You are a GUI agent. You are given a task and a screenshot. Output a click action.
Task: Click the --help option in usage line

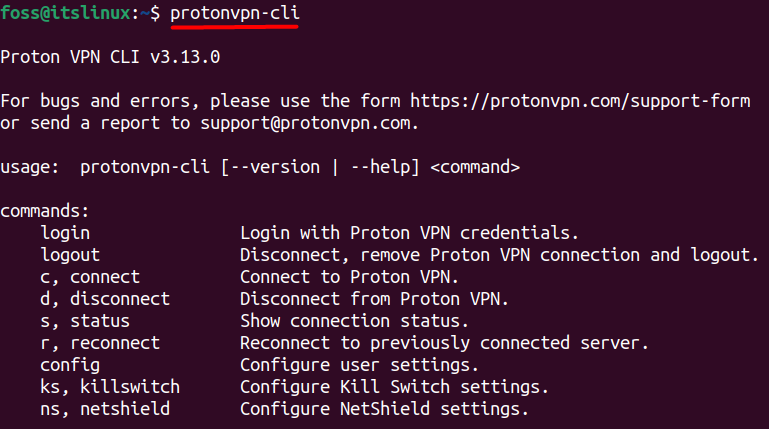coord(380,167)
